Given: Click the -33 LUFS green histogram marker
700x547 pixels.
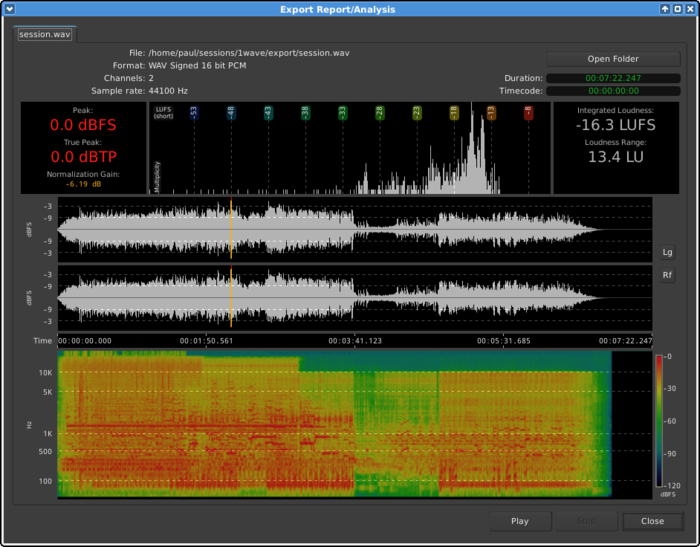Looking at the screenshot, I should (x=342, y=113).
